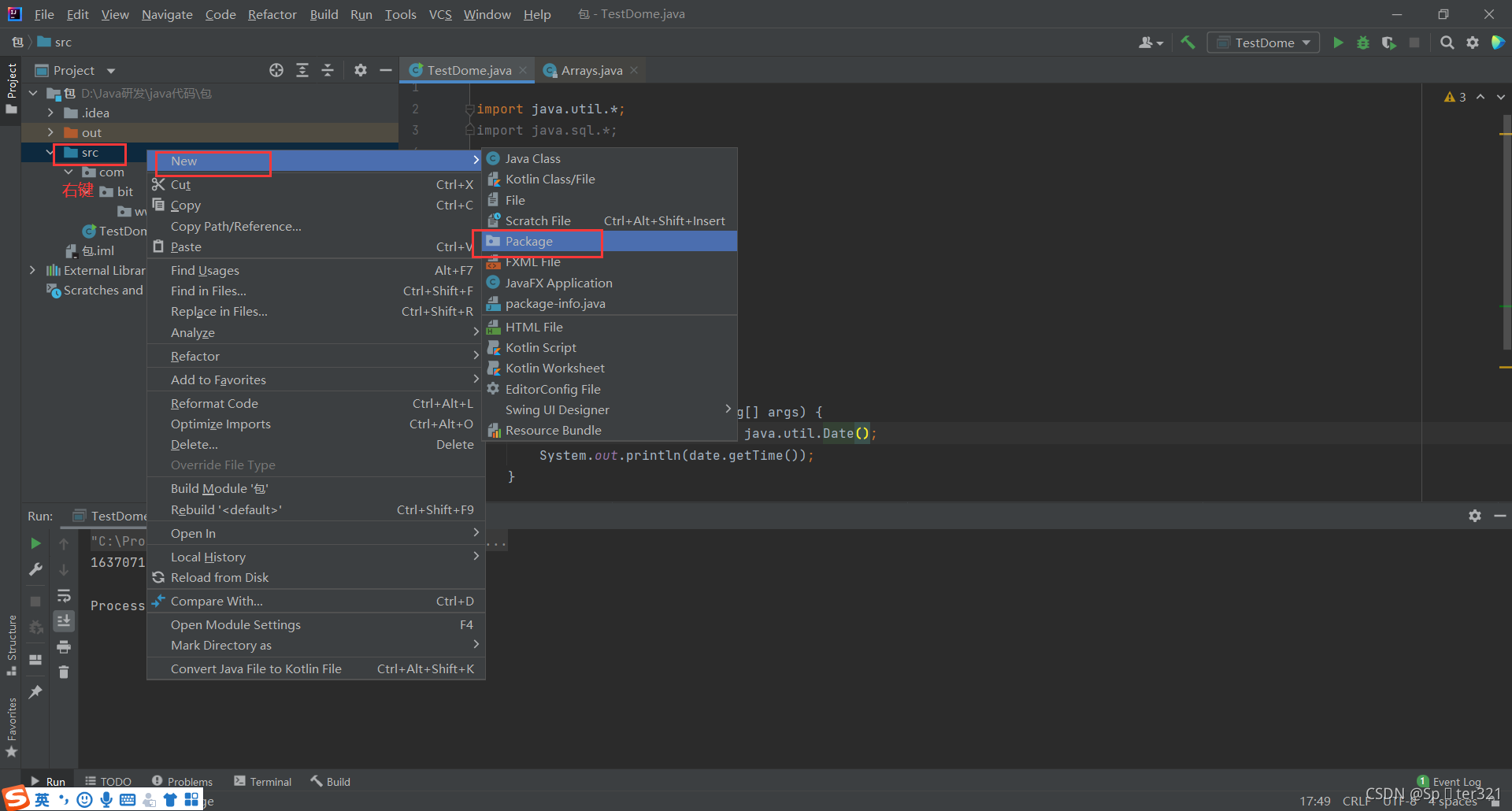Click Reformat Code in context menu

pos(316,403)
